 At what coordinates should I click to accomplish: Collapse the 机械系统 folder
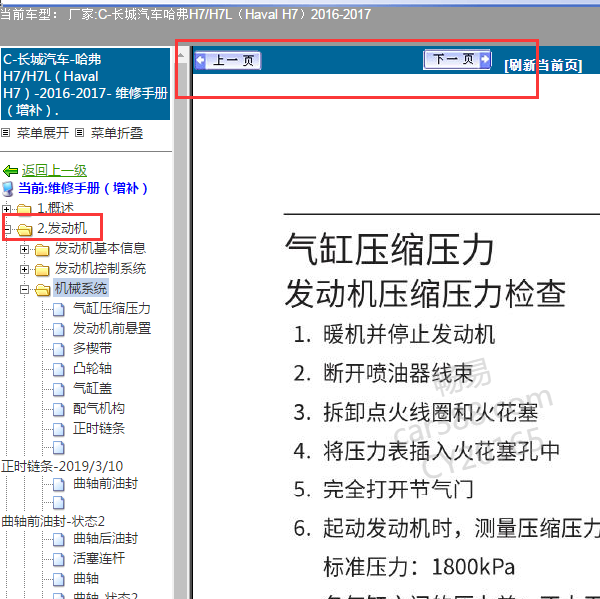(24, 289)
